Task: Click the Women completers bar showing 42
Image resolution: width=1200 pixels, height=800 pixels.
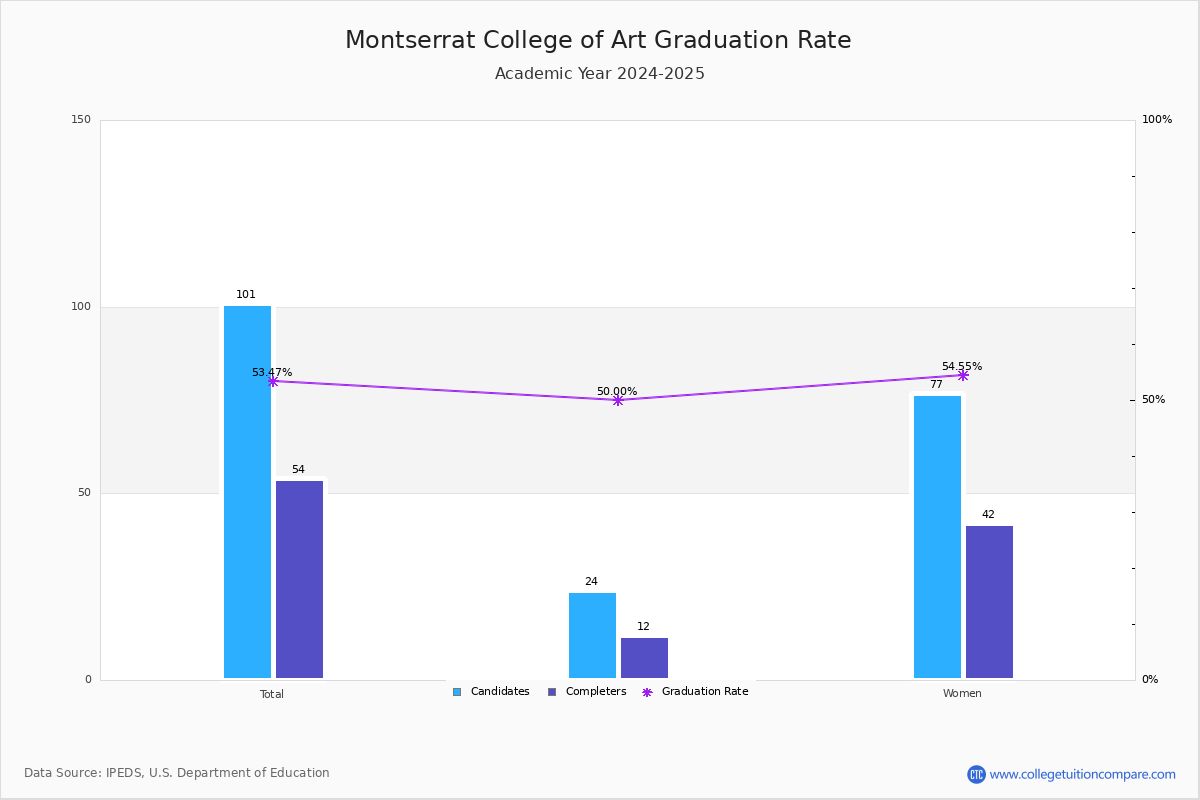Action: 989,602
